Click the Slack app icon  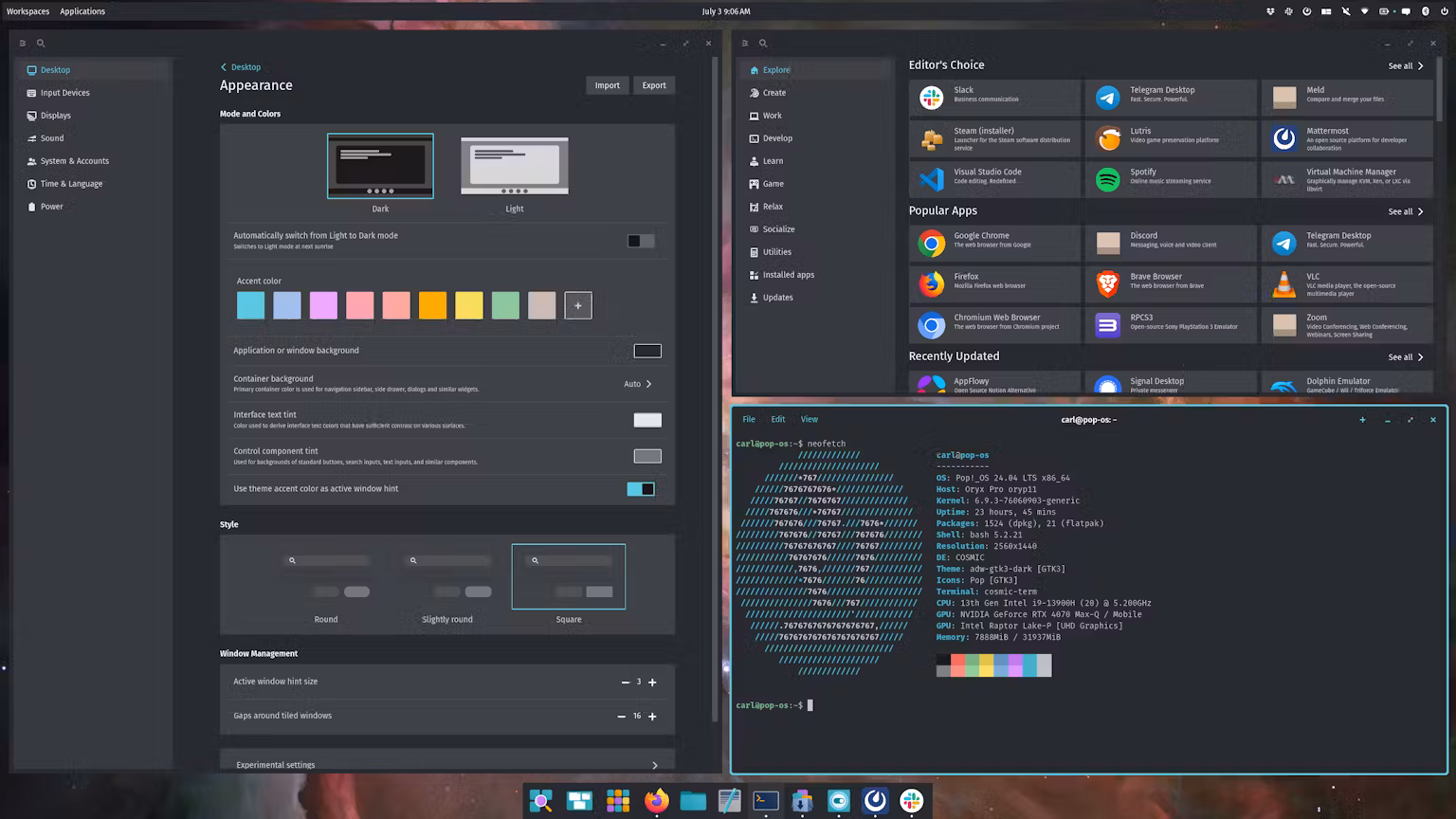(931, 97)
